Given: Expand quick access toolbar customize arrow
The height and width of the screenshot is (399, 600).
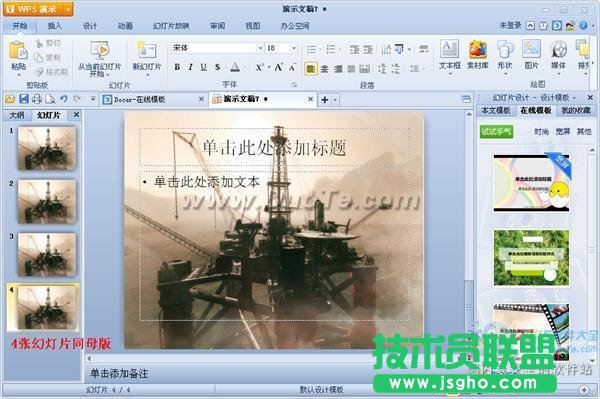Looking at the screenshot, I should 93,99.
